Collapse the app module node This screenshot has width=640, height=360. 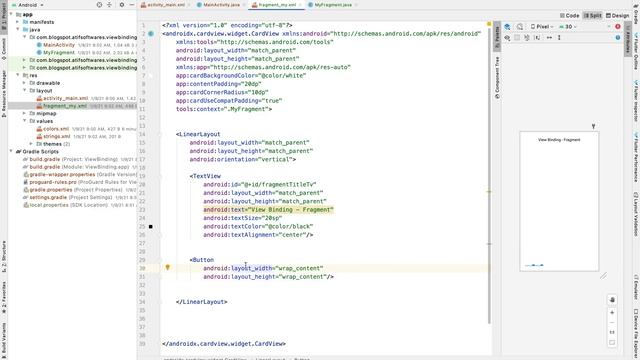pos(11,14)
